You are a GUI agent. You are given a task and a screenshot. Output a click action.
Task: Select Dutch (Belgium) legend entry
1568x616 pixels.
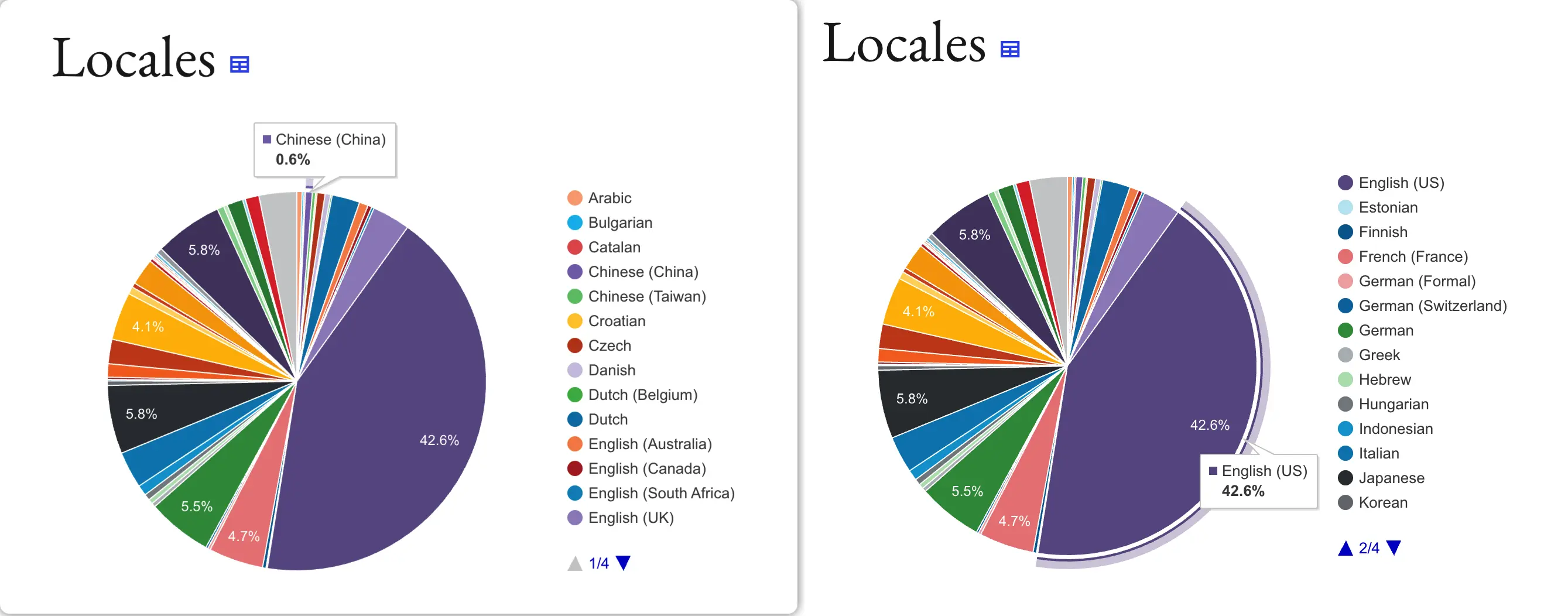click(x=632, y=395)
